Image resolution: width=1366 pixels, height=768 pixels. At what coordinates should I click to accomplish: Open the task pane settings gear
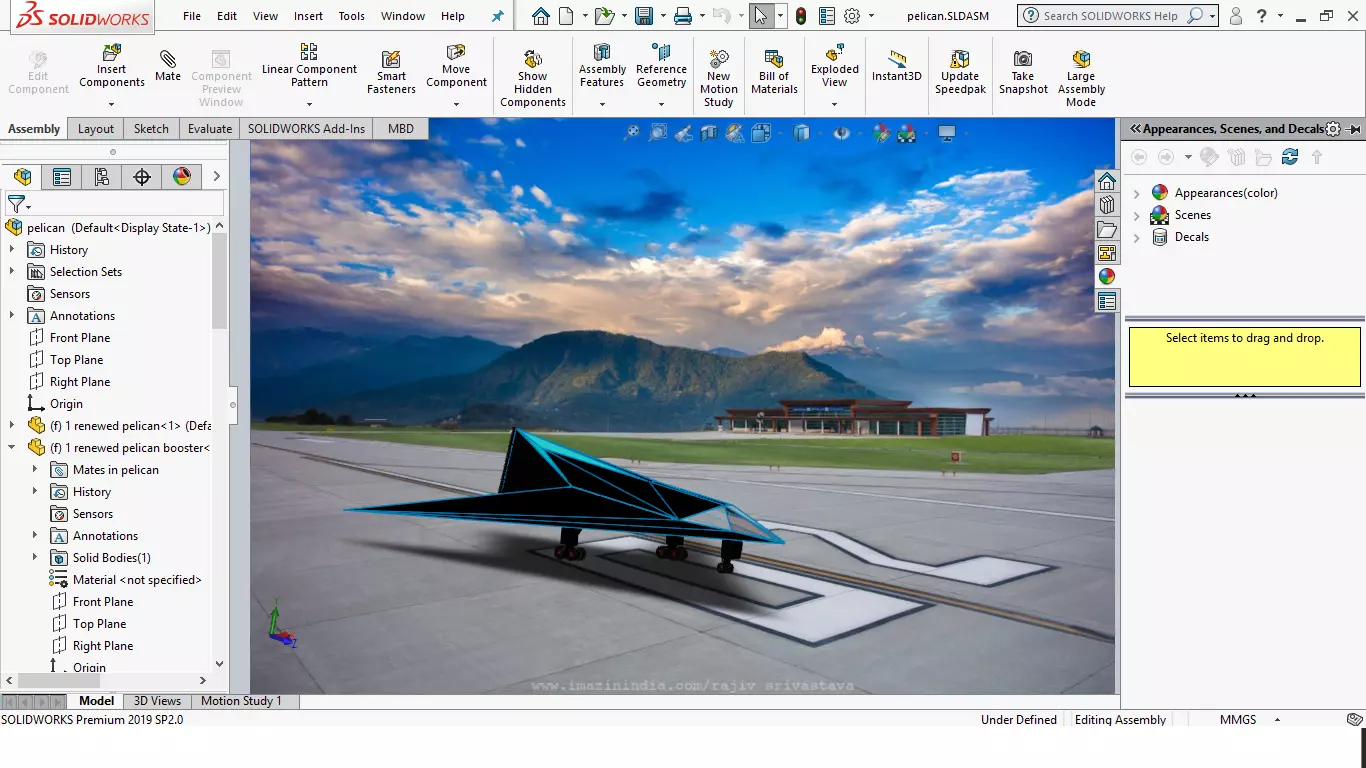(x=1332, y=129)
